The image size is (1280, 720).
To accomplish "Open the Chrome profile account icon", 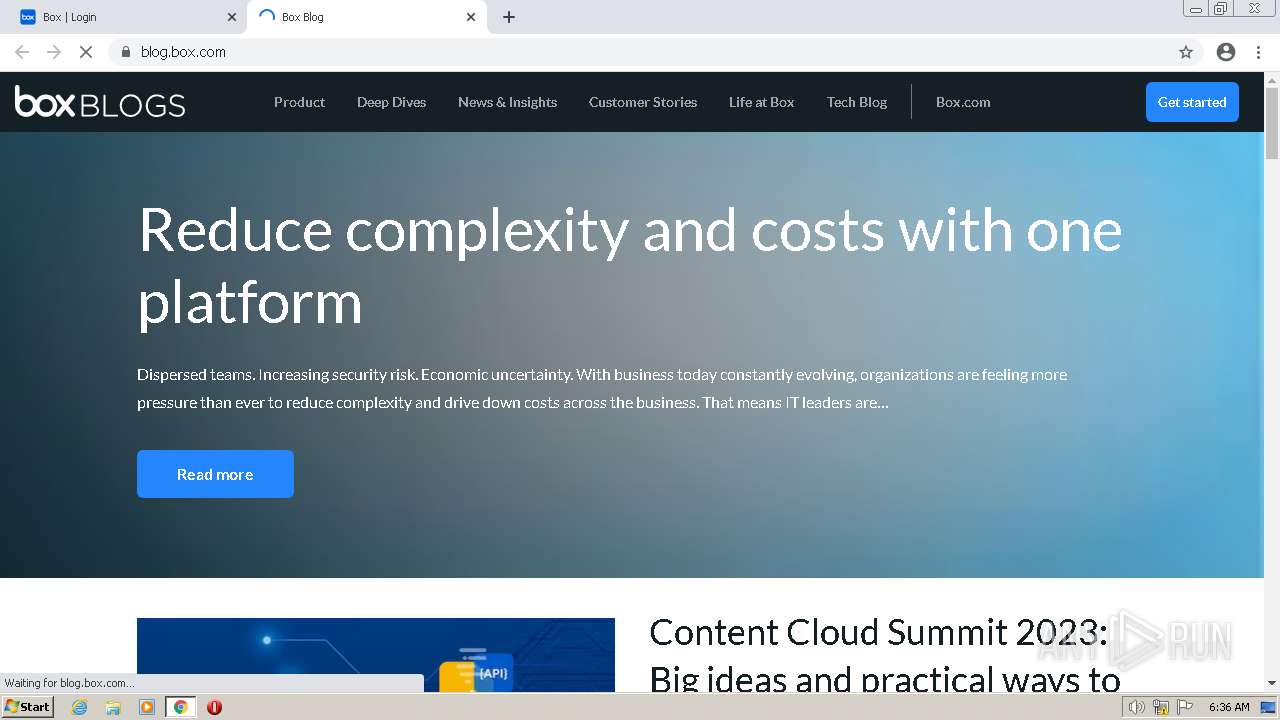I will pos(1226,52).
